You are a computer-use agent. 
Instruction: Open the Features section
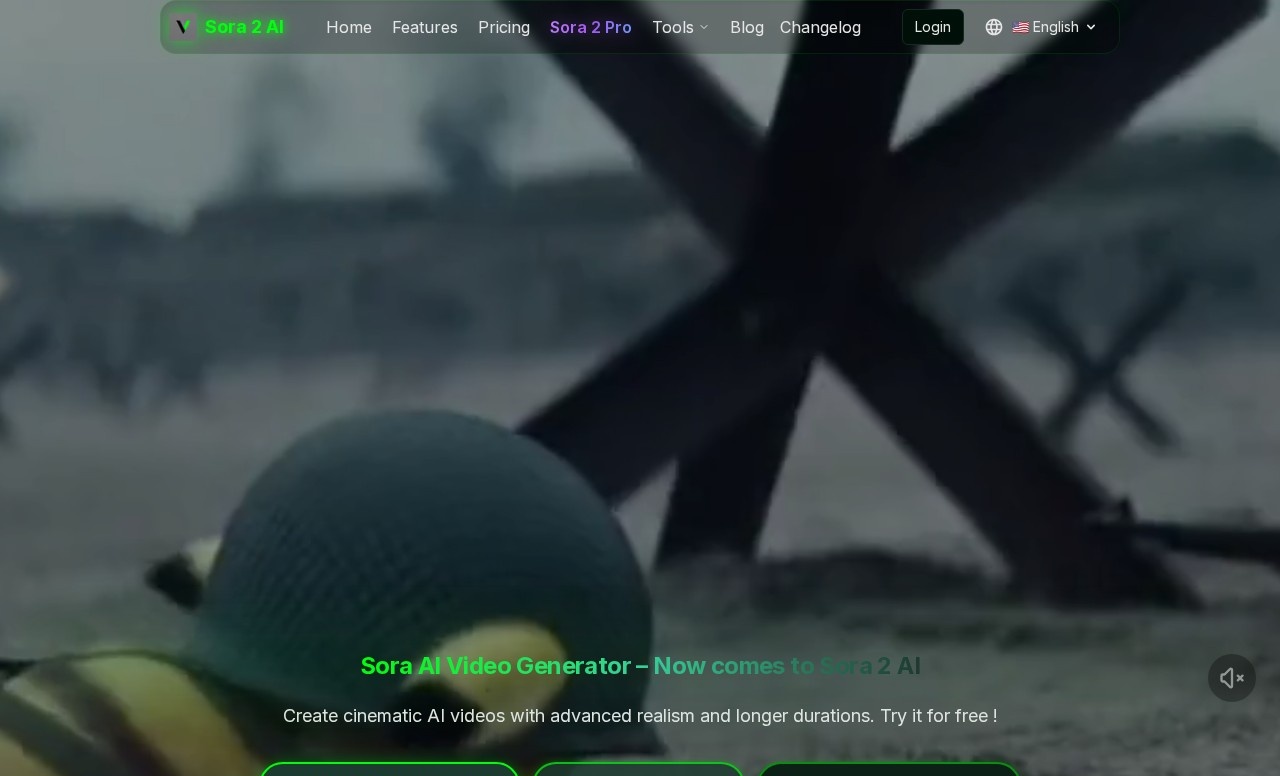pos(425,27)
